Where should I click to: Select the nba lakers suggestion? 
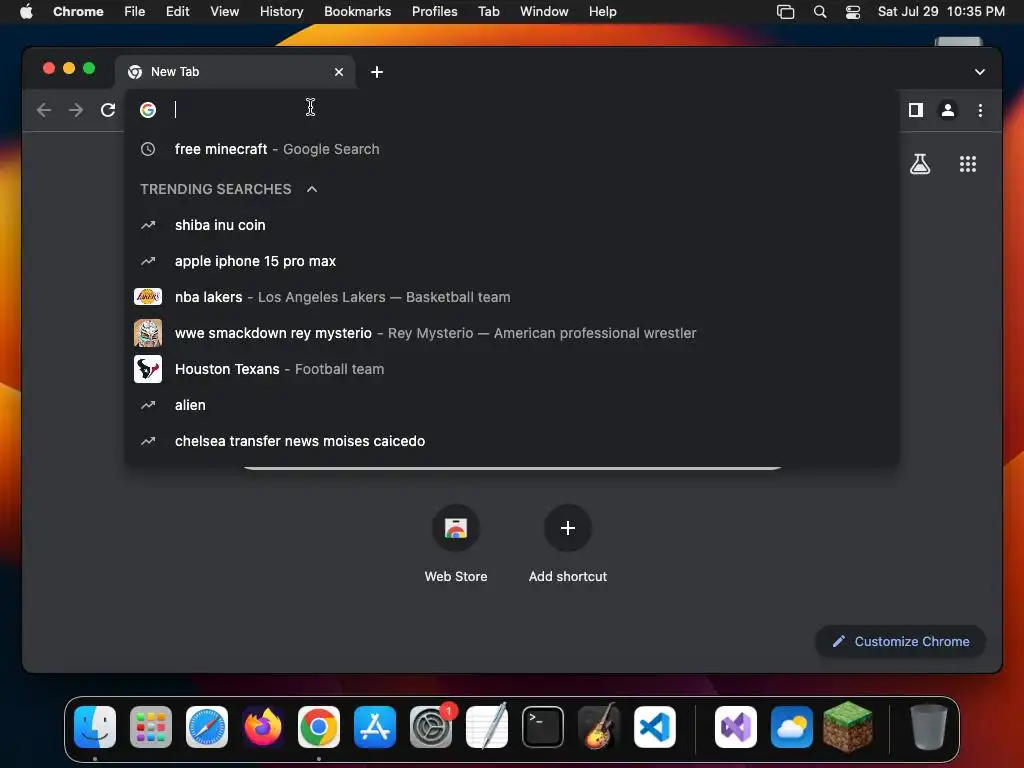coord(512,297)
